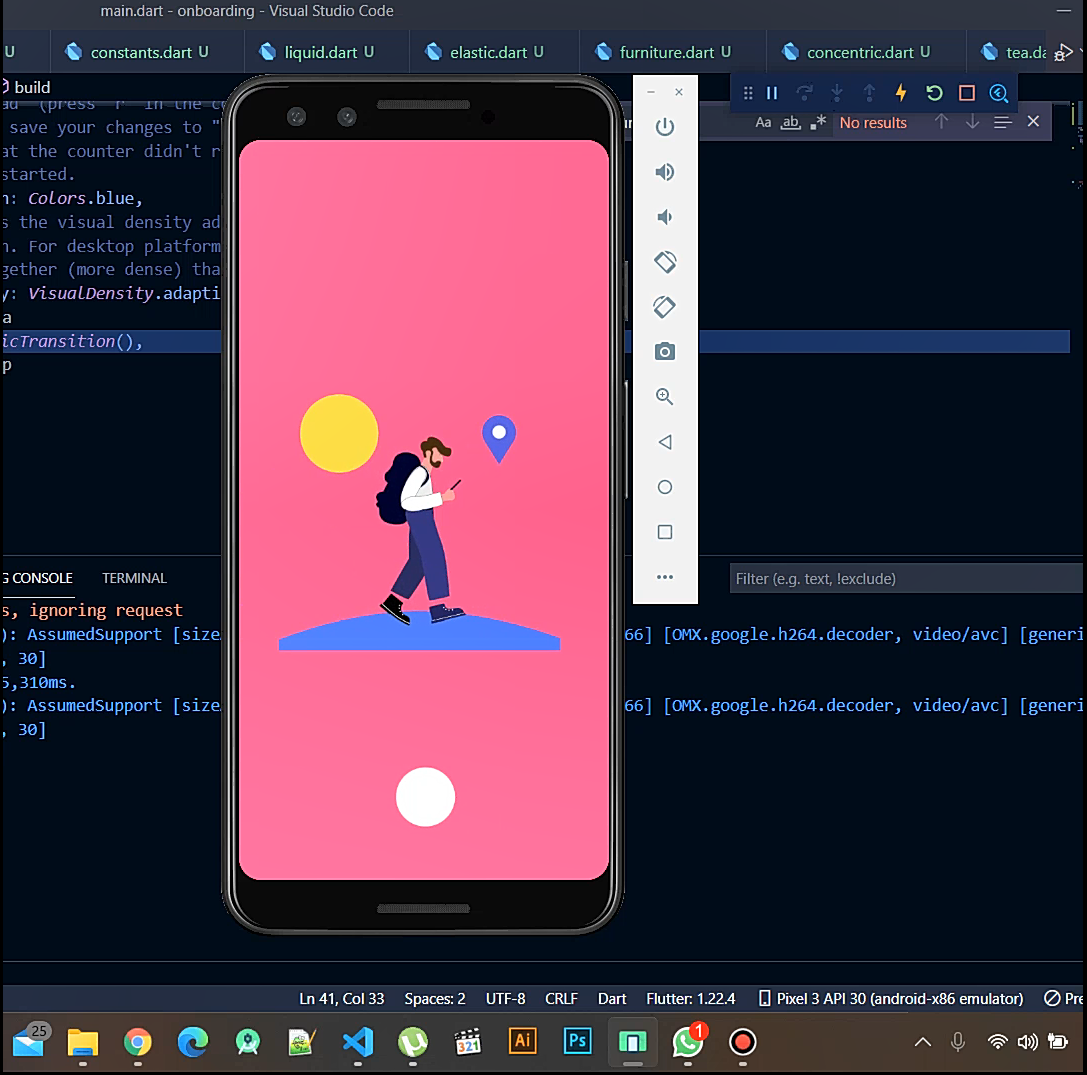1087x1075 pixels.
Task: Rotate the emulator counterclockwise
Action: coord(665,262)
